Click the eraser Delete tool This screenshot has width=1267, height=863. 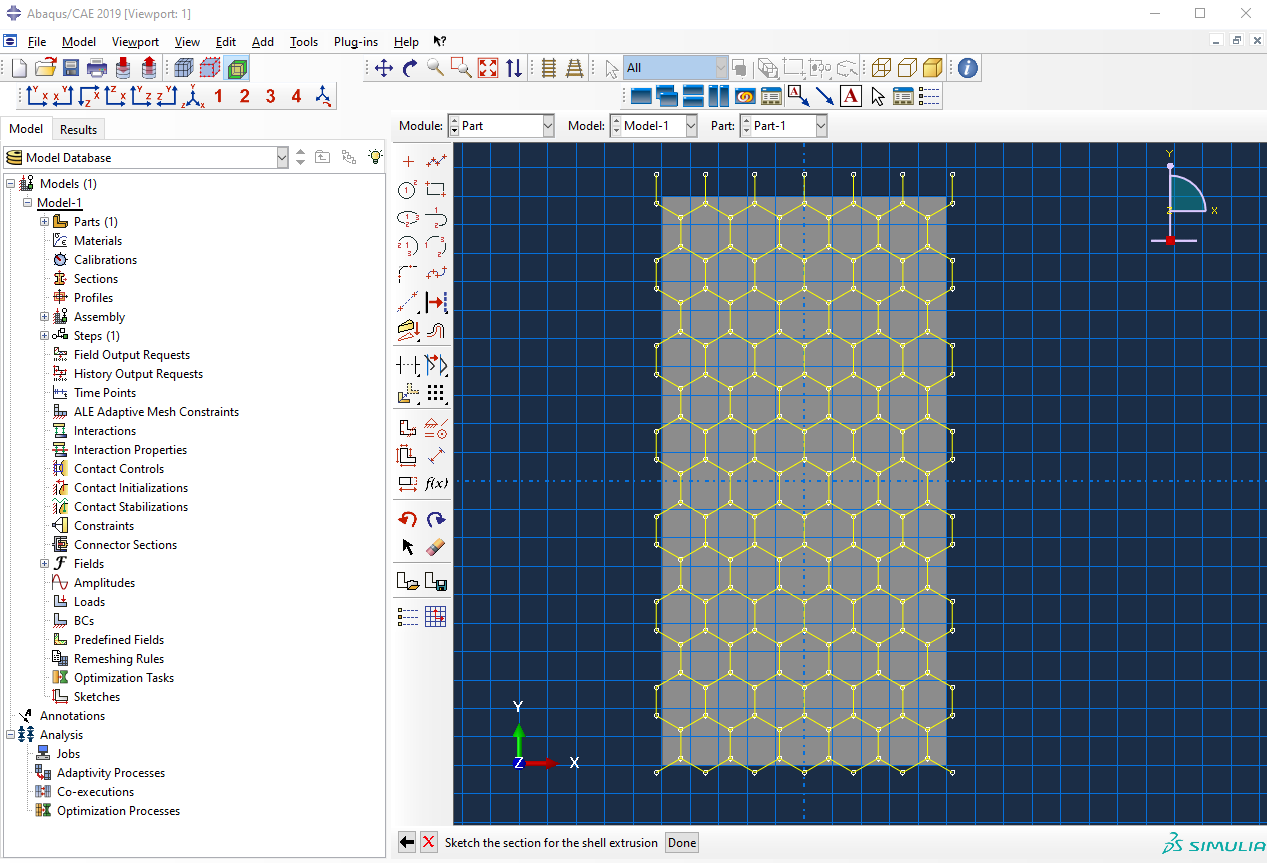[435, 547]
